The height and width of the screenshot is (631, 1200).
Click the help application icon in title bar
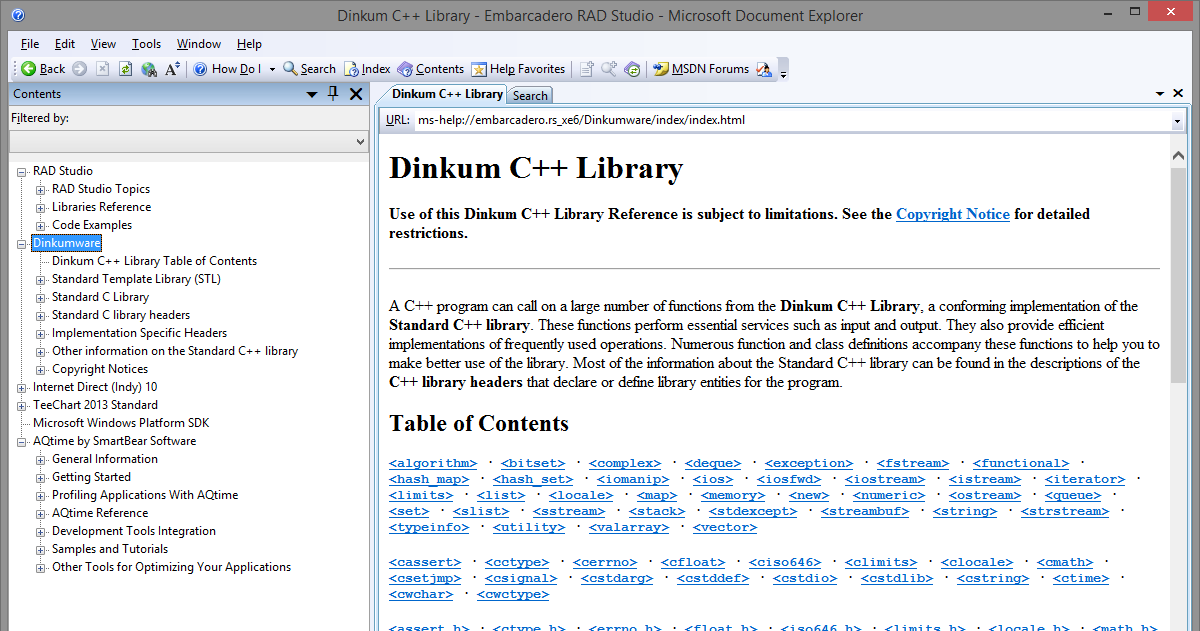coord(17,15)
